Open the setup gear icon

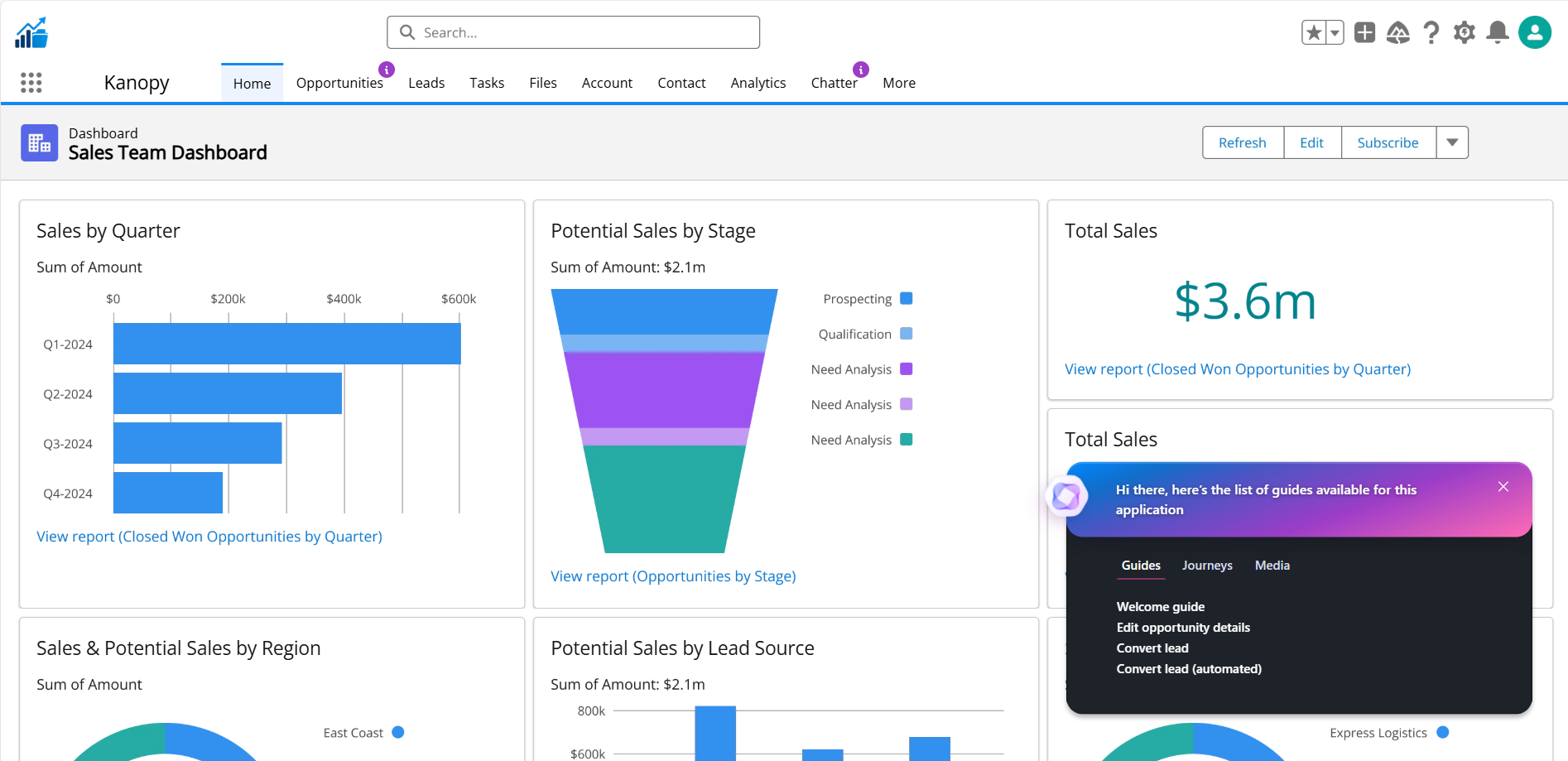[x=1465, y=33]
